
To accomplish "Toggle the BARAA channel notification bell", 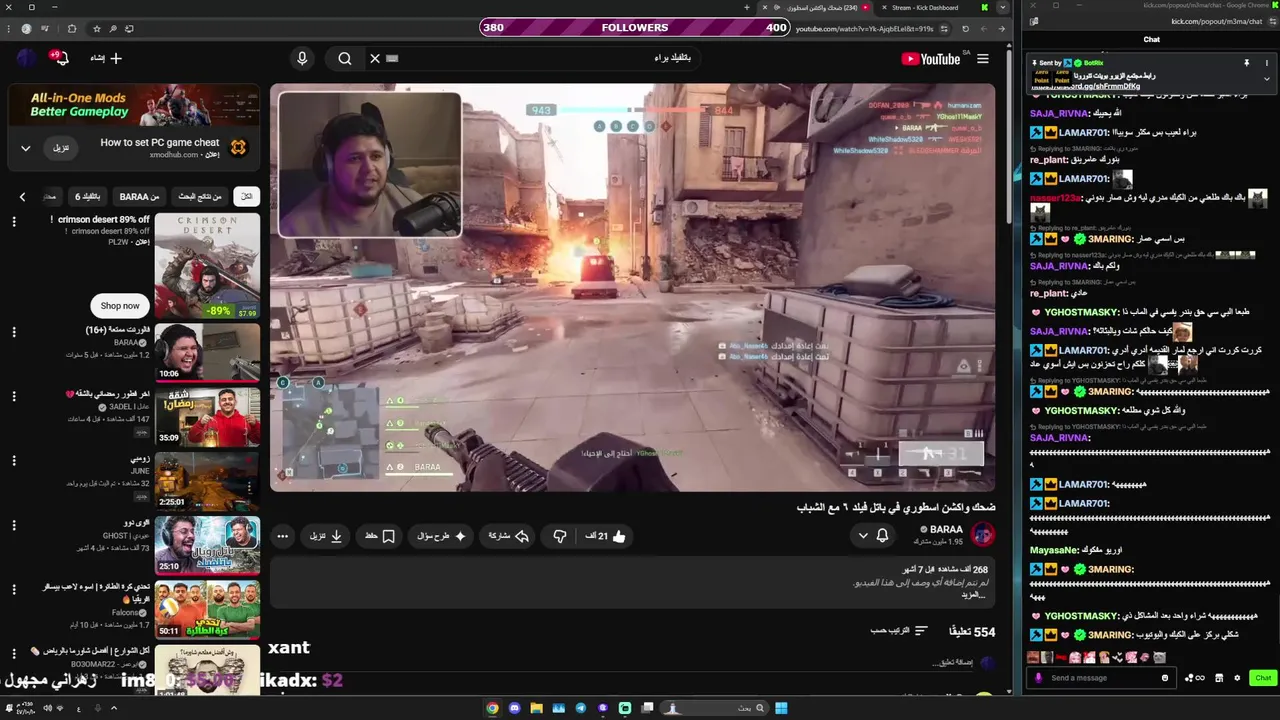I will 882,536.
